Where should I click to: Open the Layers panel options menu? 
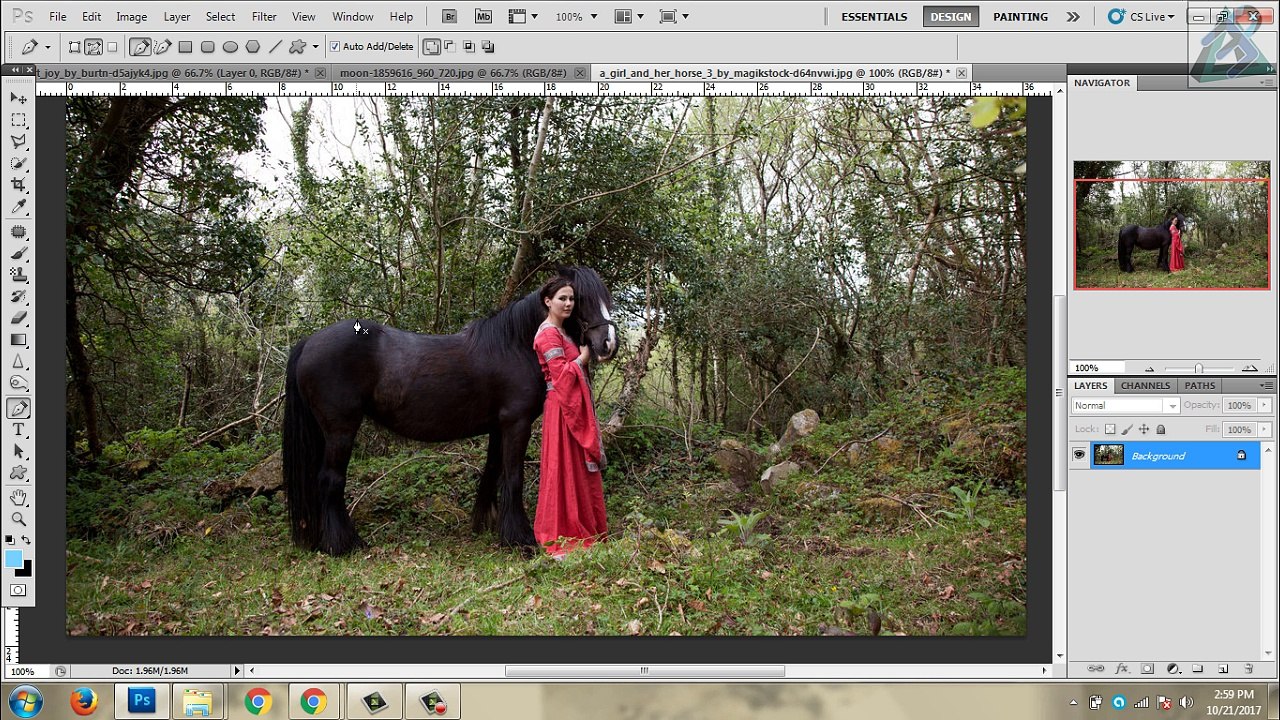[1266, 385]
